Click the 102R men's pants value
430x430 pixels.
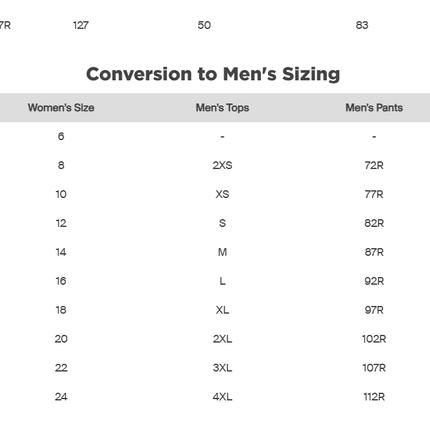374,339
